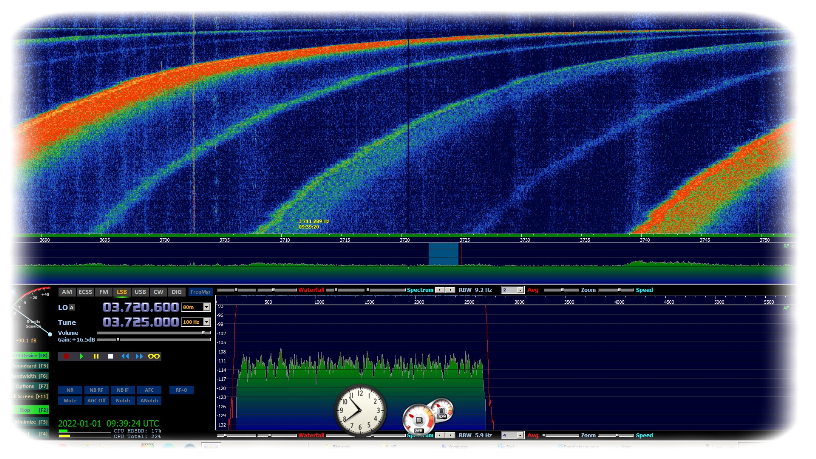Toggle the NR noise reduction button
The height and width of the screenshot is (459, 816).
pyautogui.click(x=70, y=390)
